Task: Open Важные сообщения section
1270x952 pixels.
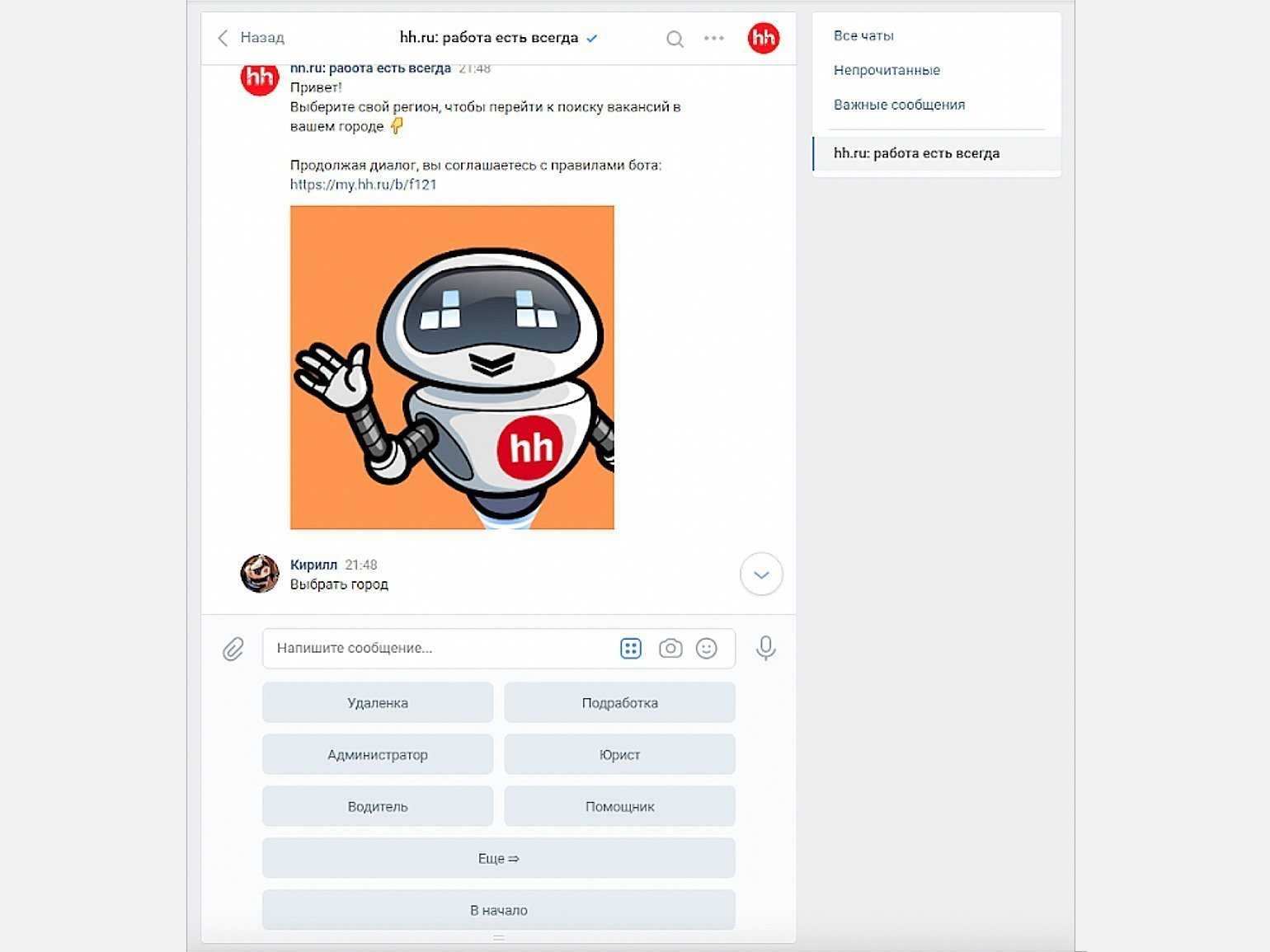Action: (899, 105)
